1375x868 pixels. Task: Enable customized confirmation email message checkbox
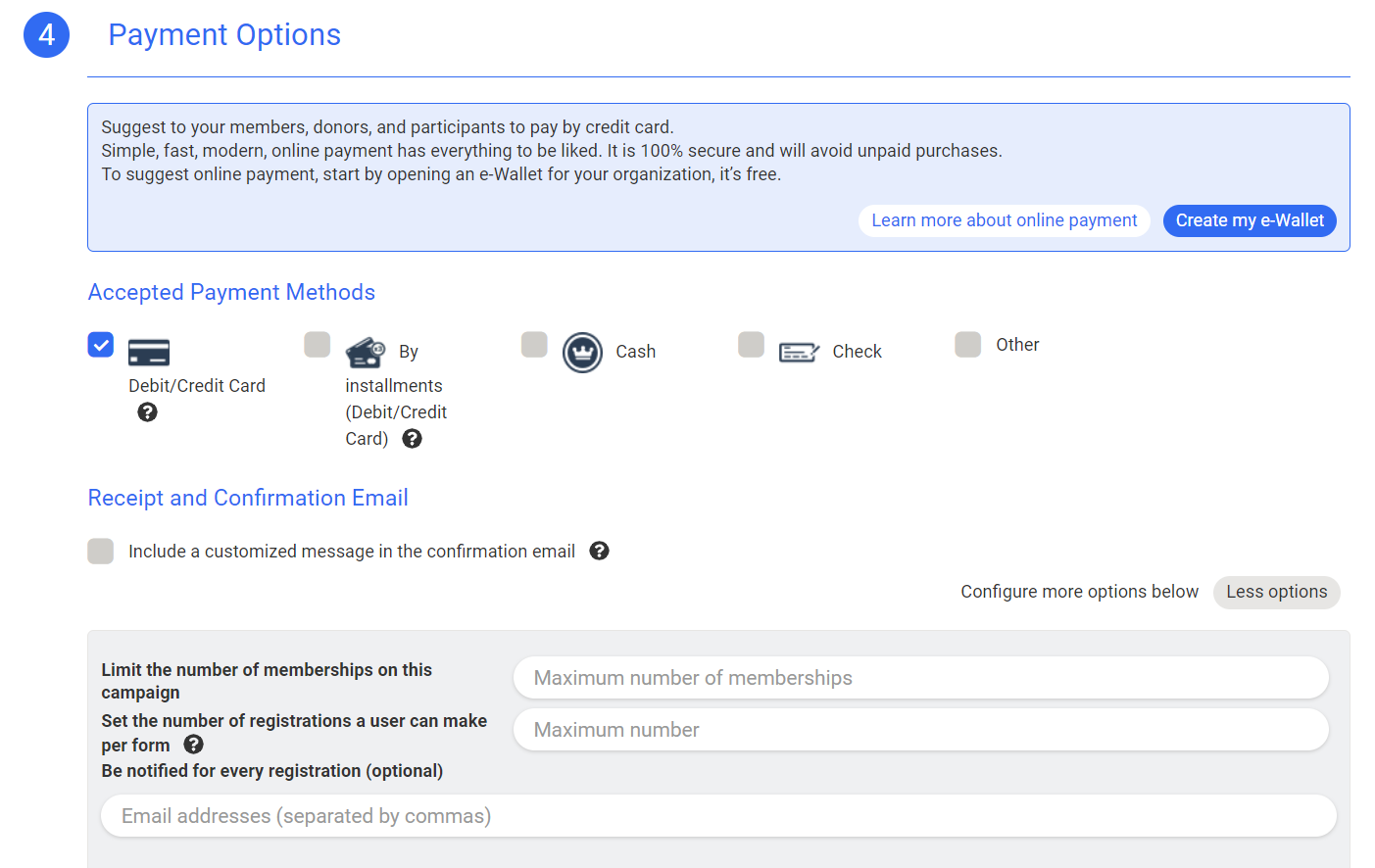(101, 552)
